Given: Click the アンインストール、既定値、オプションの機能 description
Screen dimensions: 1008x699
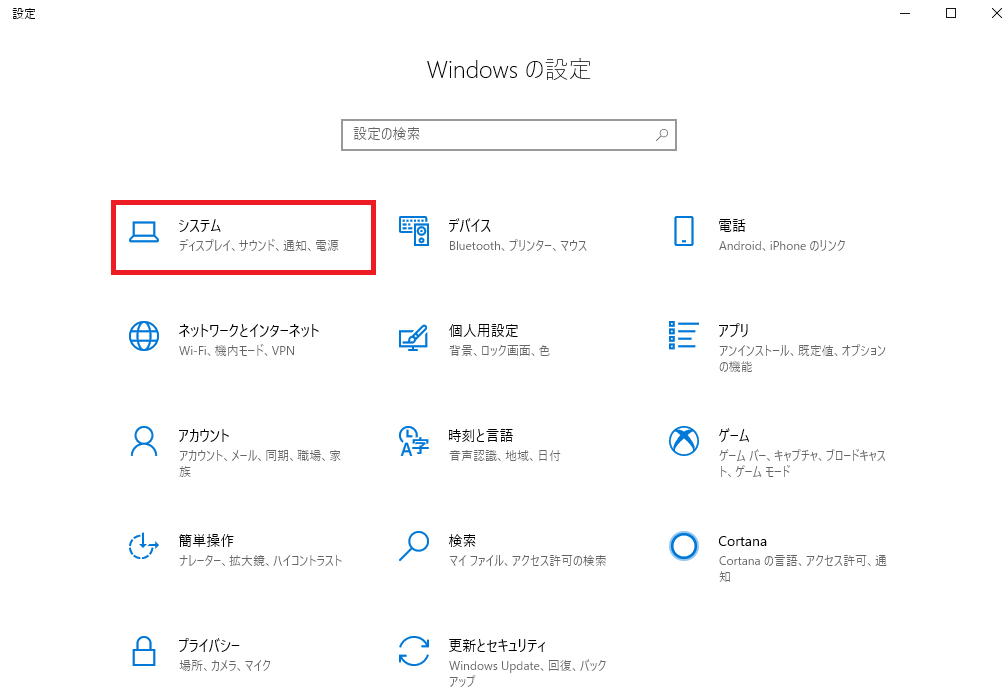Looking at the screenshot, I should pyautogui.click(x=802, y=358).
